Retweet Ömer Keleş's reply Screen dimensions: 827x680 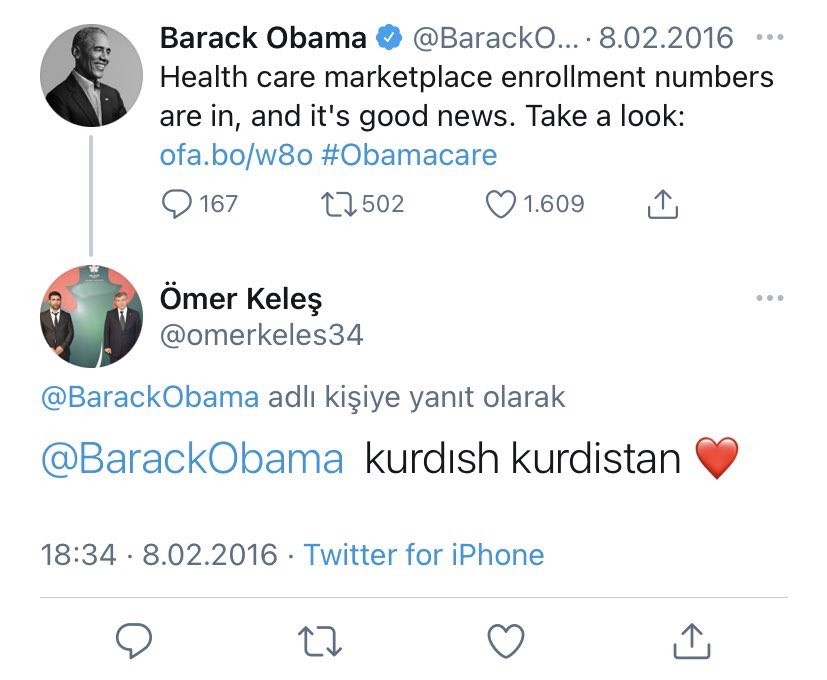tap(321, 640)
